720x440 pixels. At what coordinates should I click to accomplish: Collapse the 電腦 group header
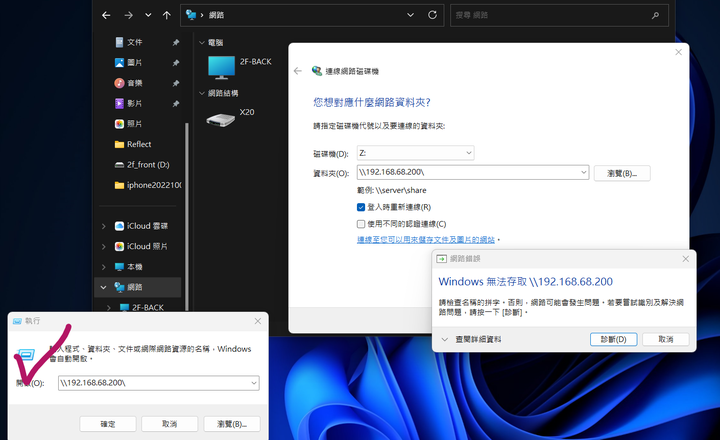click(202, 42)
